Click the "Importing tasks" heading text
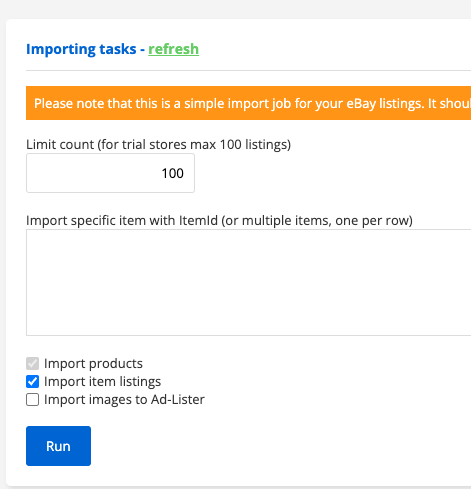Image resolution: width=471 pixels, height=489 pixels. click(x=81, y=49)
